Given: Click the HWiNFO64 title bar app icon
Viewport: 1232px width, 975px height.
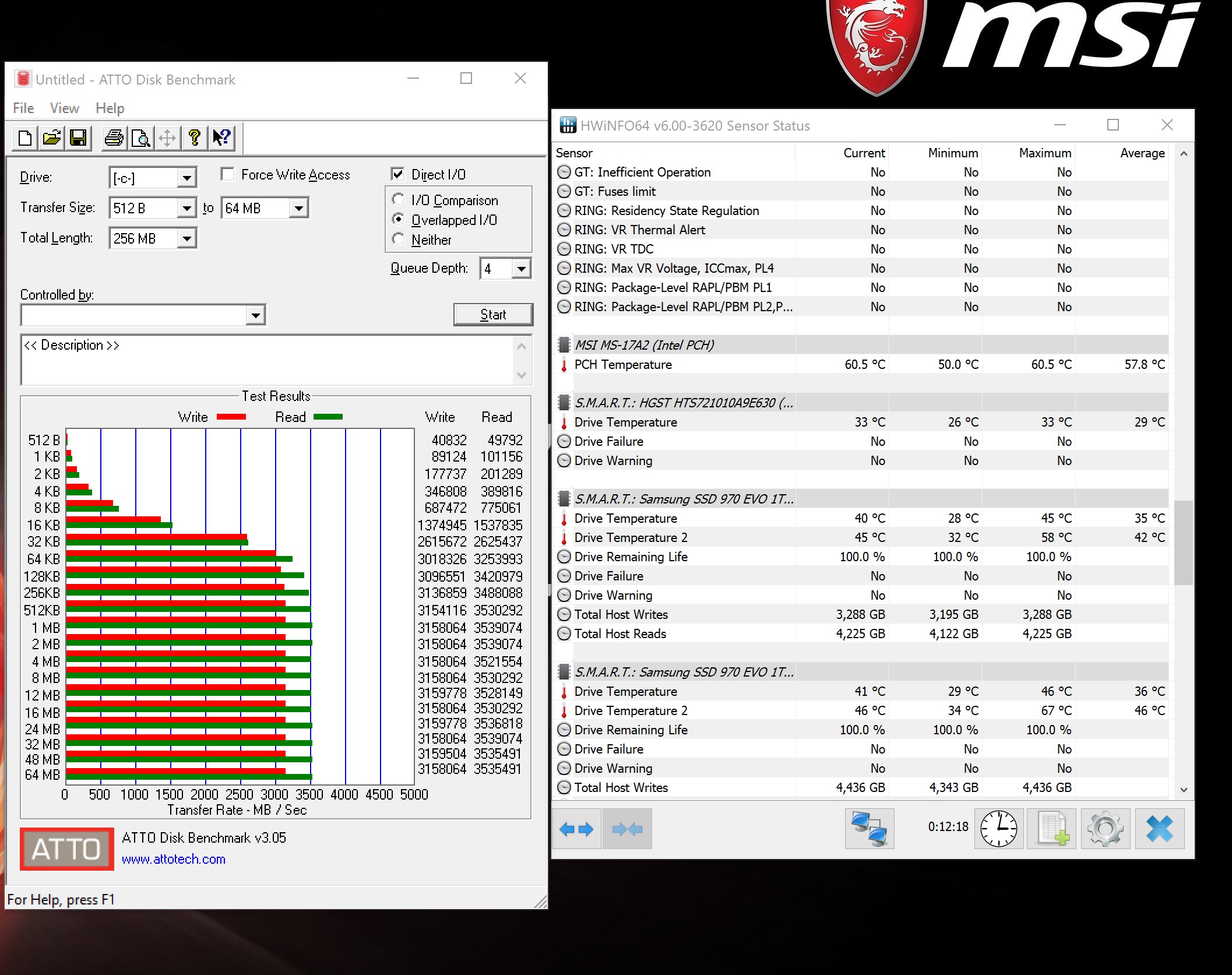Looking at the screenshot, I should pyautogui.click(x=567, y=125).
